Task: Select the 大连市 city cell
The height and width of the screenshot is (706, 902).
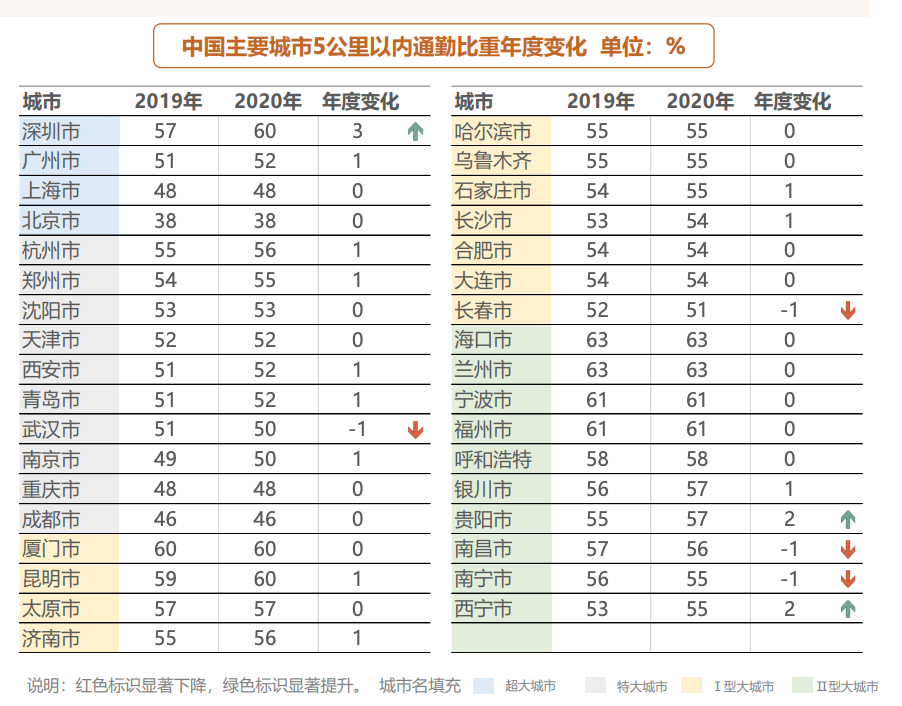Action: (502, 280)
